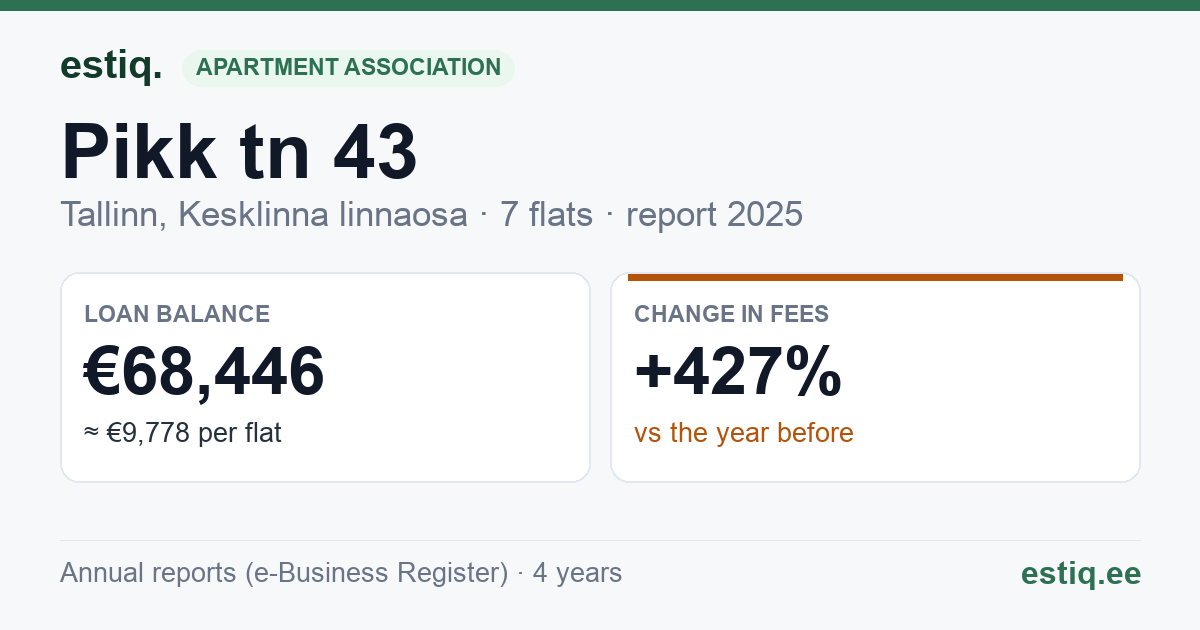The width and height of the screenshot is (1200, 630).
Task: Open the estiq.ee link
Action: point(1081,573)
